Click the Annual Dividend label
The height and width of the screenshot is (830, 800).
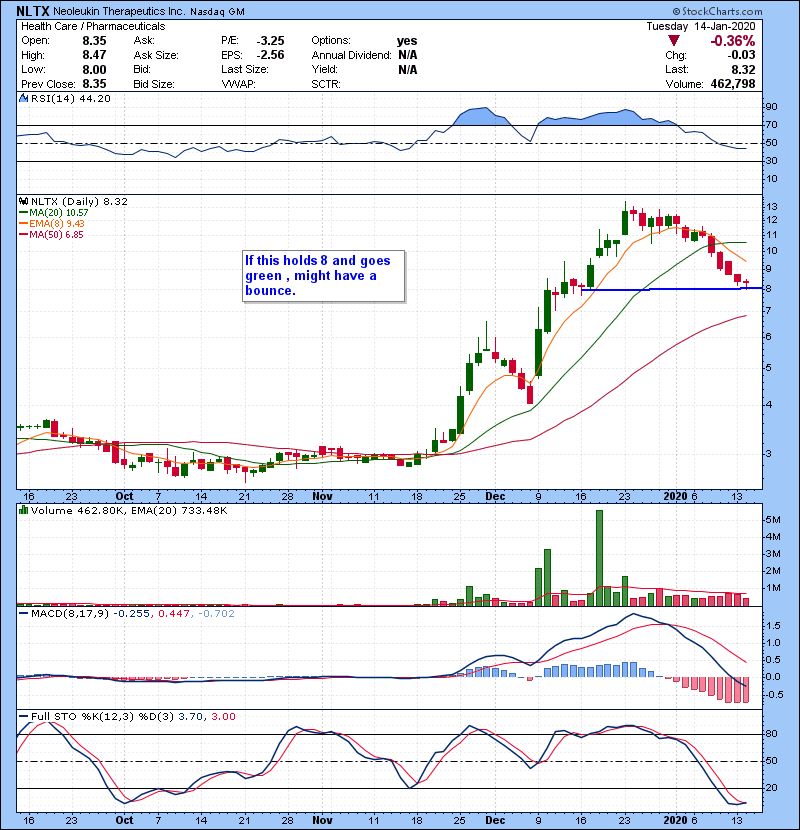352,55
